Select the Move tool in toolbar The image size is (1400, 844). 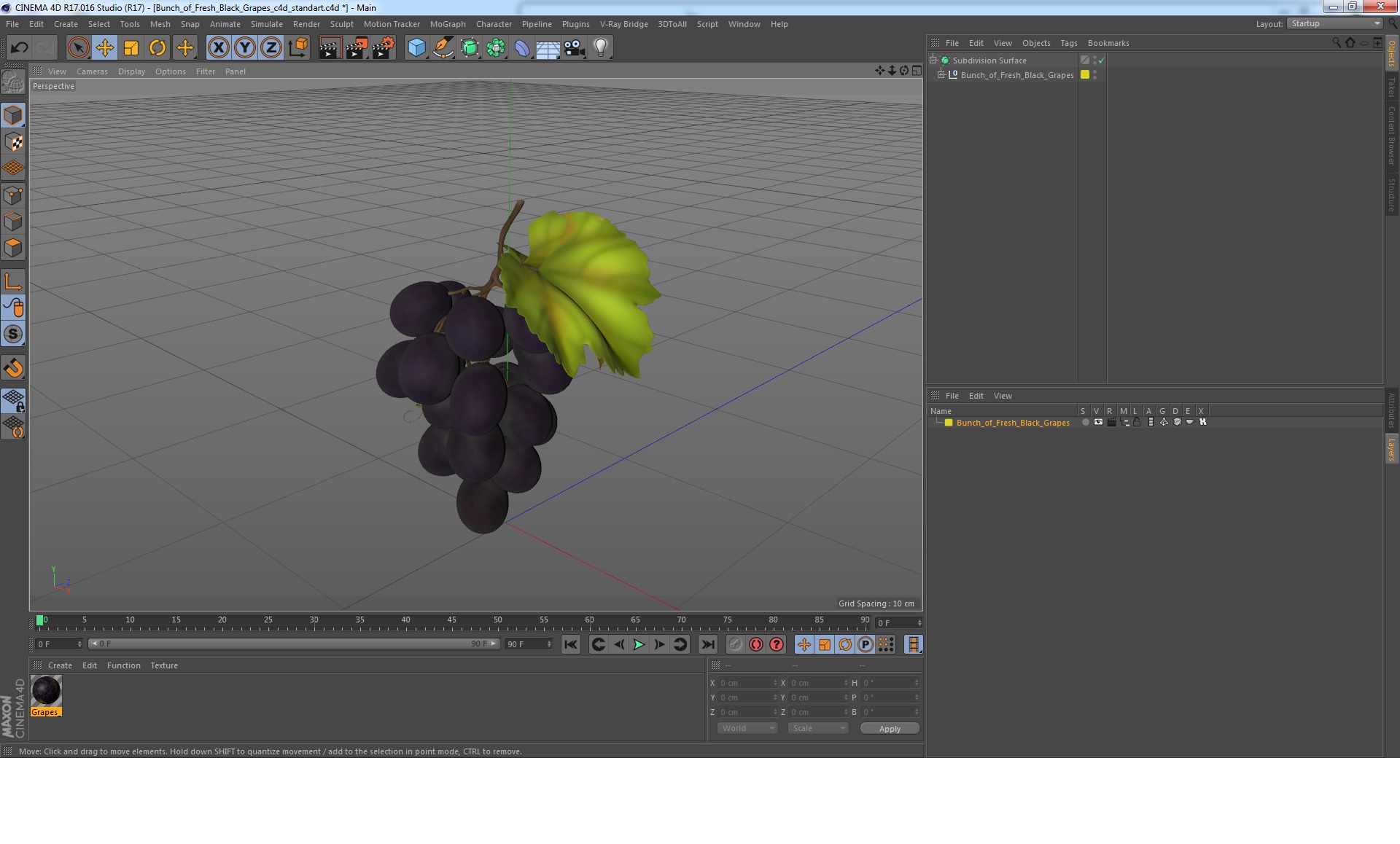click(x=104, y=48)
